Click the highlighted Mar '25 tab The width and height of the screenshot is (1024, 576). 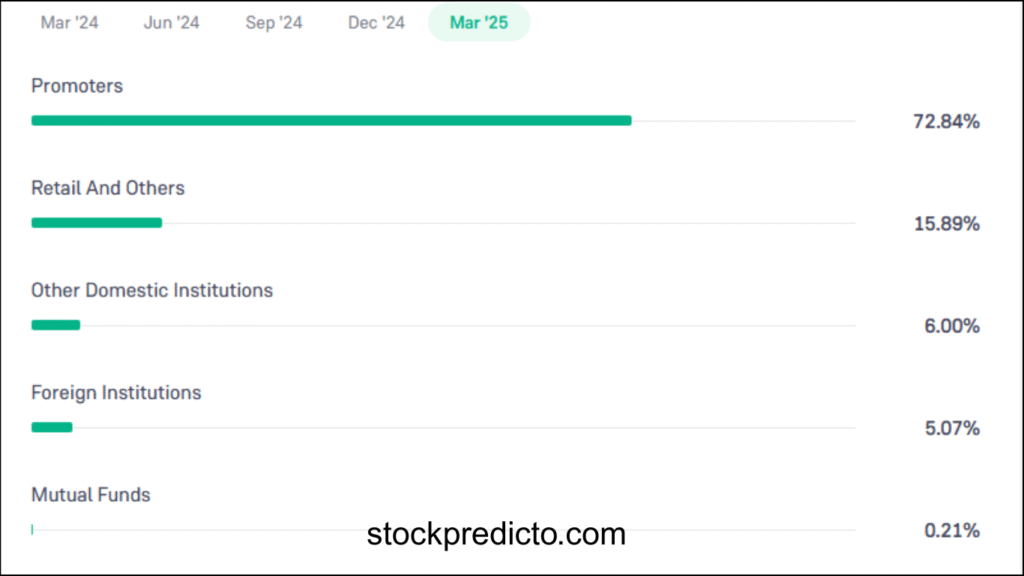tap(479, 23)
